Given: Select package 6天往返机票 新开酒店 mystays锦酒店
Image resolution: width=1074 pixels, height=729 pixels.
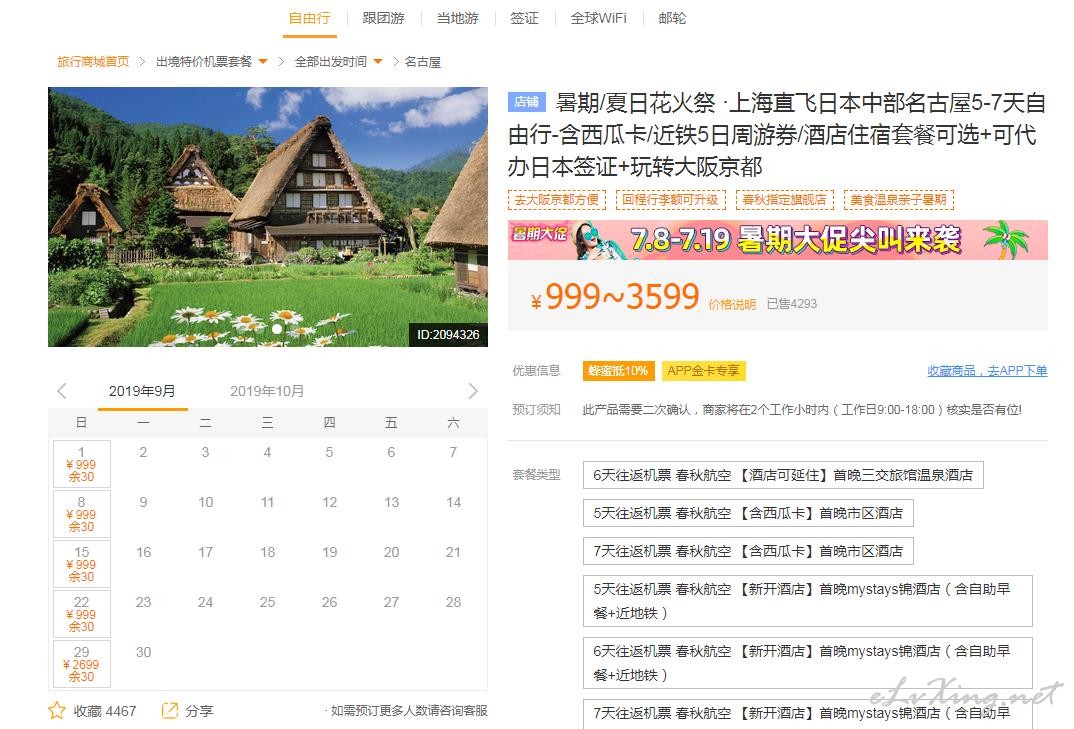Looking at the screenshot, I should 808,663.
